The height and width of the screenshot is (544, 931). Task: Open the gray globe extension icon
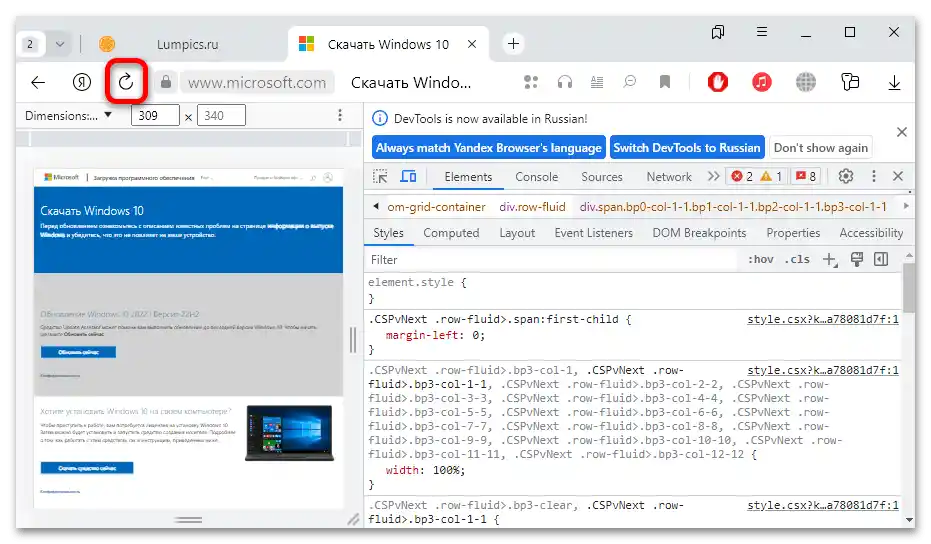pyautogui.click(x=806, y=82)
